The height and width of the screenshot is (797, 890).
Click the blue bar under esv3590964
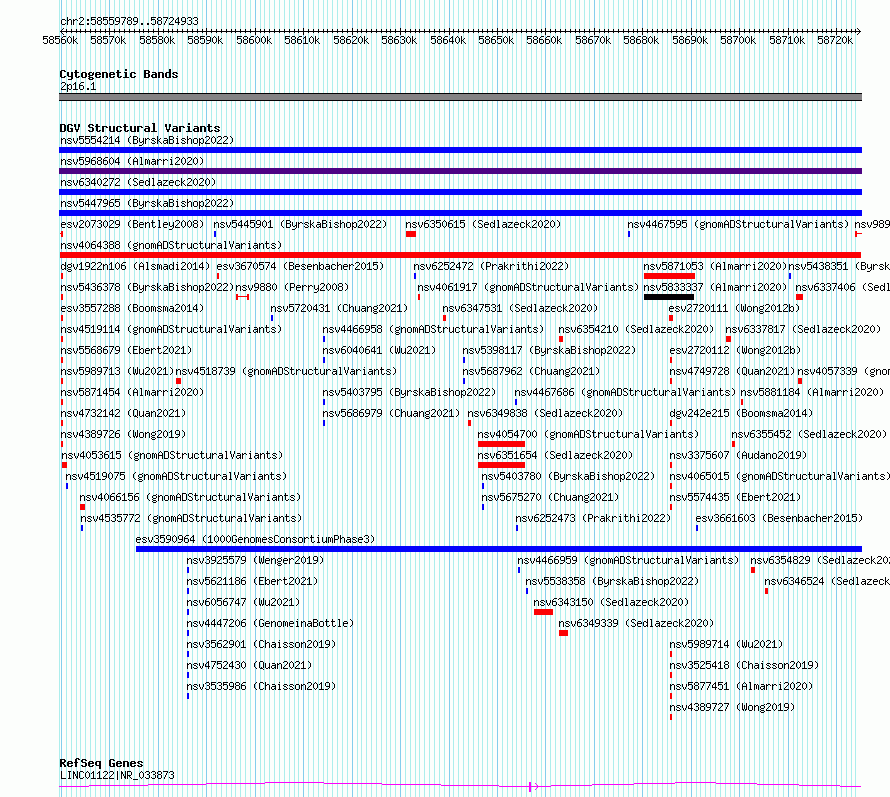[499, 549]
